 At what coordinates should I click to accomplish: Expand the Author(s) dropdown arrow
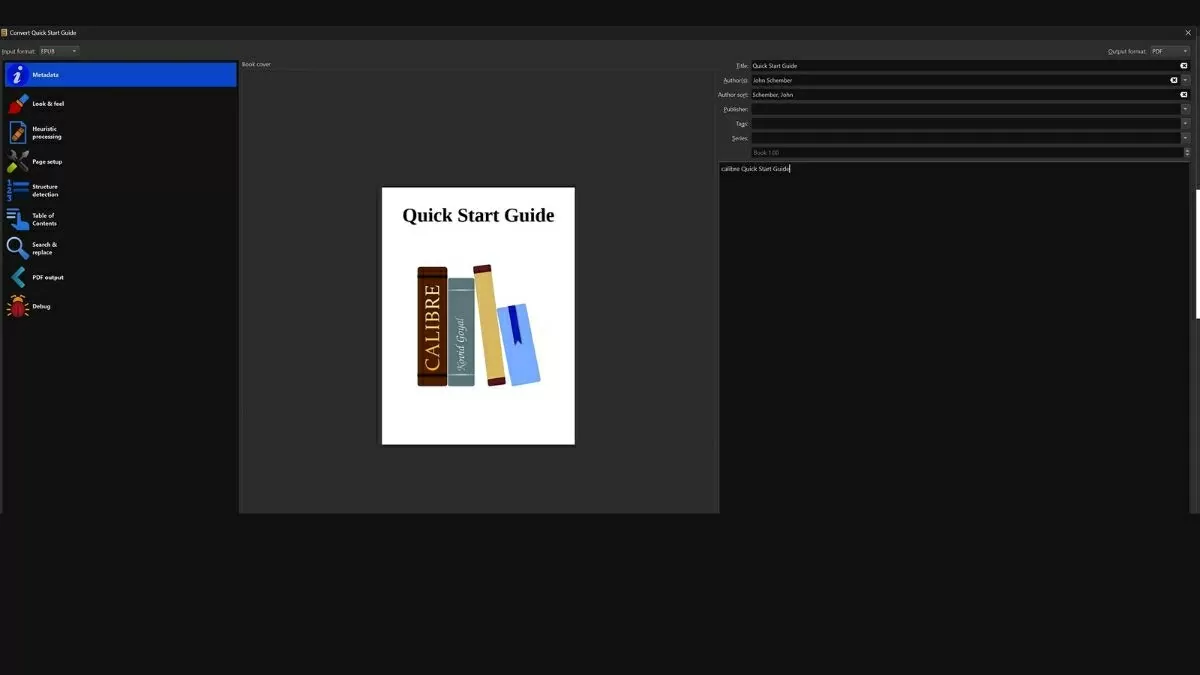tap(1188, 80)
